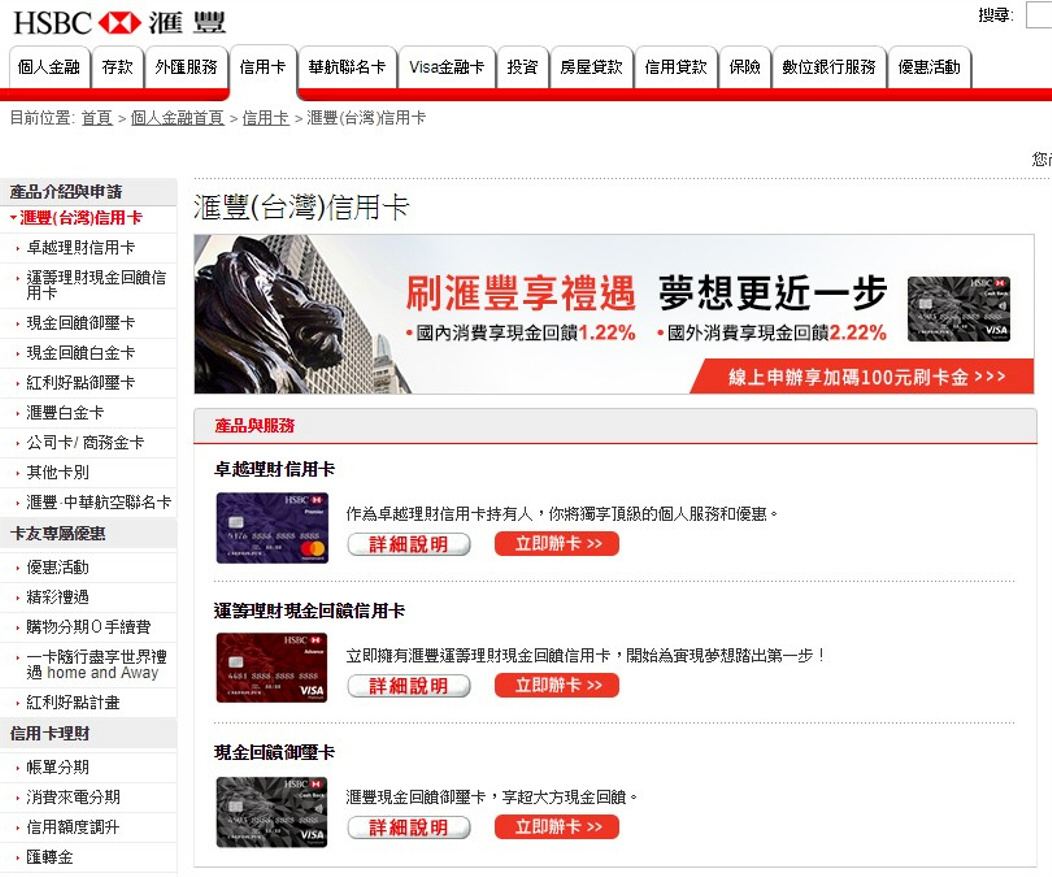Click the black Visa card image in the banner

pyautogui.click(x=959, y=309)
